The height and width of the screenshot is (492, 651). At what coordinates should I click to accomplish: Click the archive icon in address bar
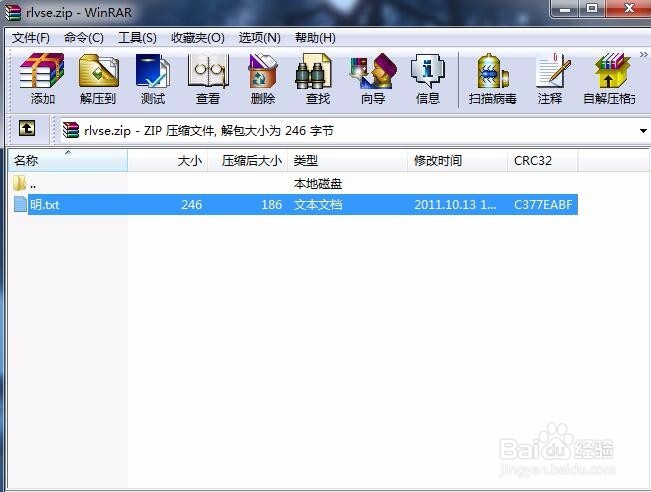(x=71, y=130)
